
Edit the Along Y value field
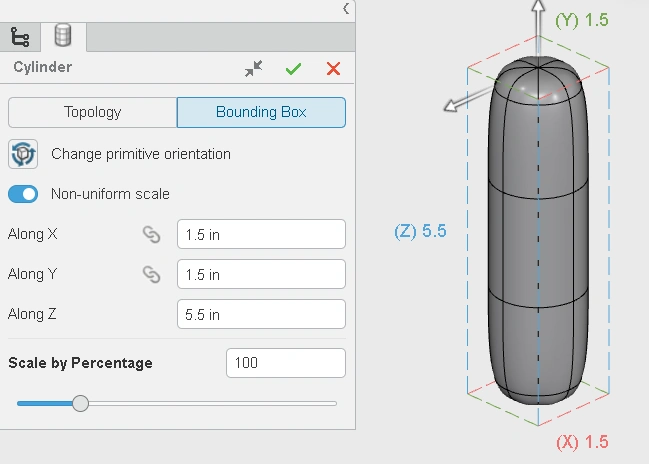(x=261, y=274)
